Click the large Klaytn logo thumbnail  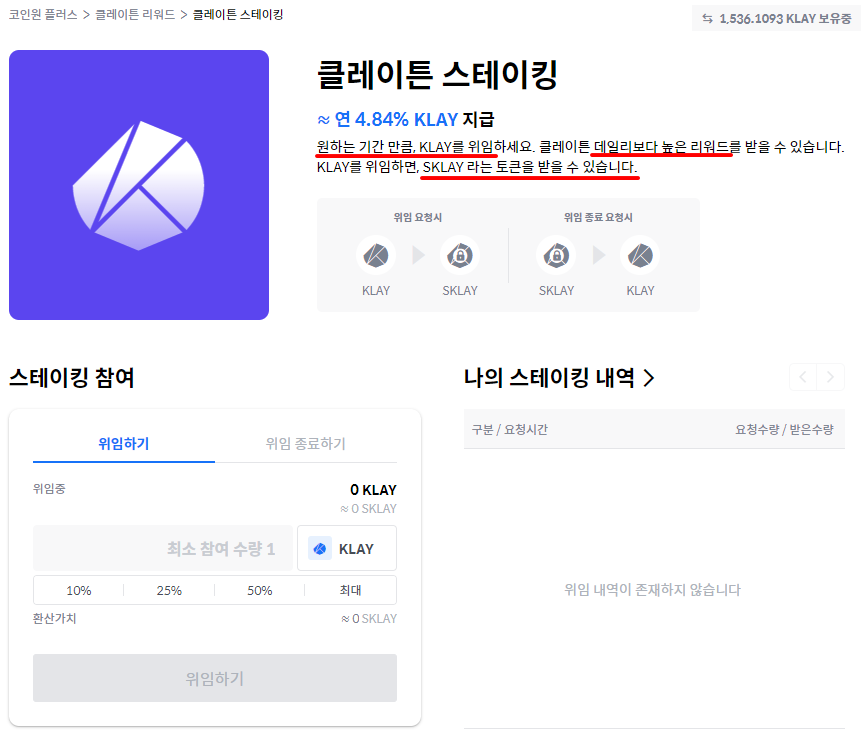[139, 185]
